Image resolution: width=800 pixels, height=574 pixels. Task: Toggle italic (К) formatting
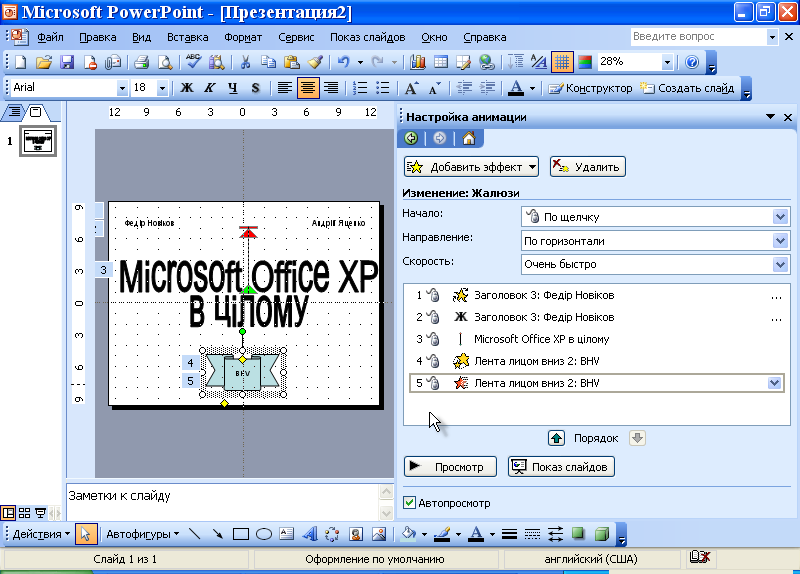(x=210, y=88)
